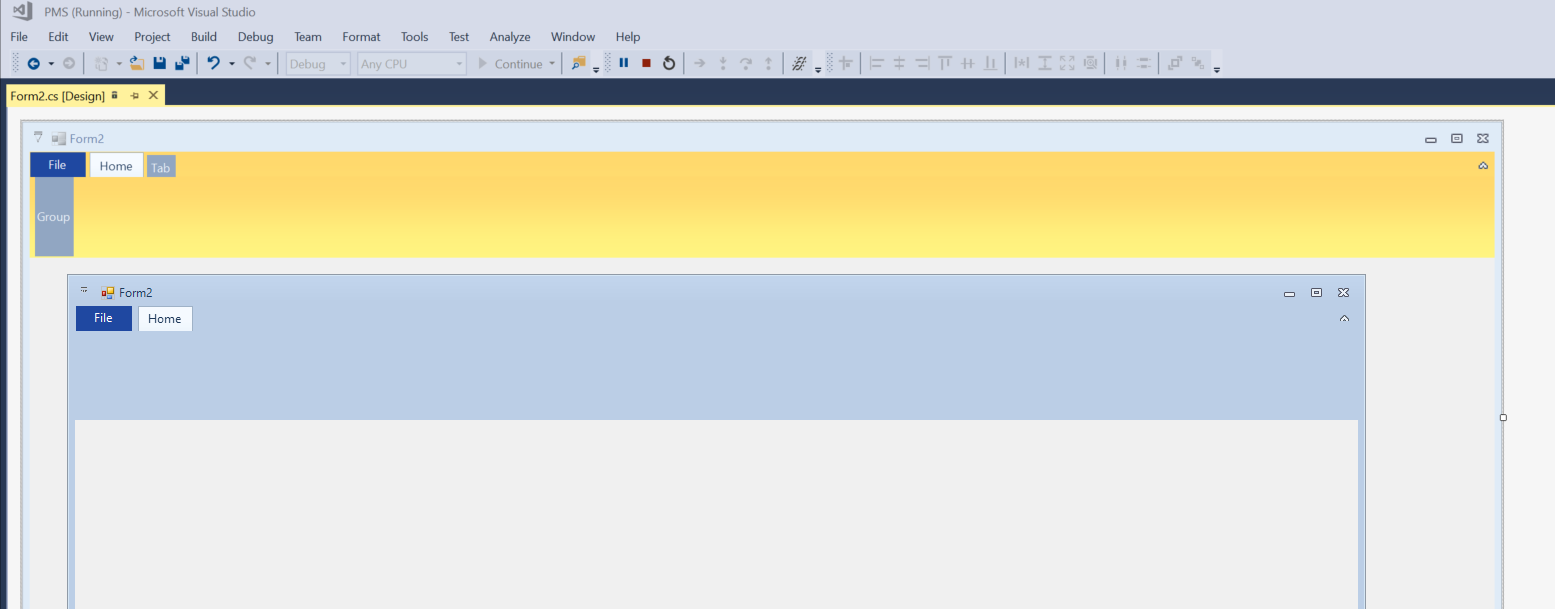The width and height of the screenshot is (1555, 609).
Task: Collapse the yellow outer ribbon using its chevron
Action: click(x=1483, y=166)
